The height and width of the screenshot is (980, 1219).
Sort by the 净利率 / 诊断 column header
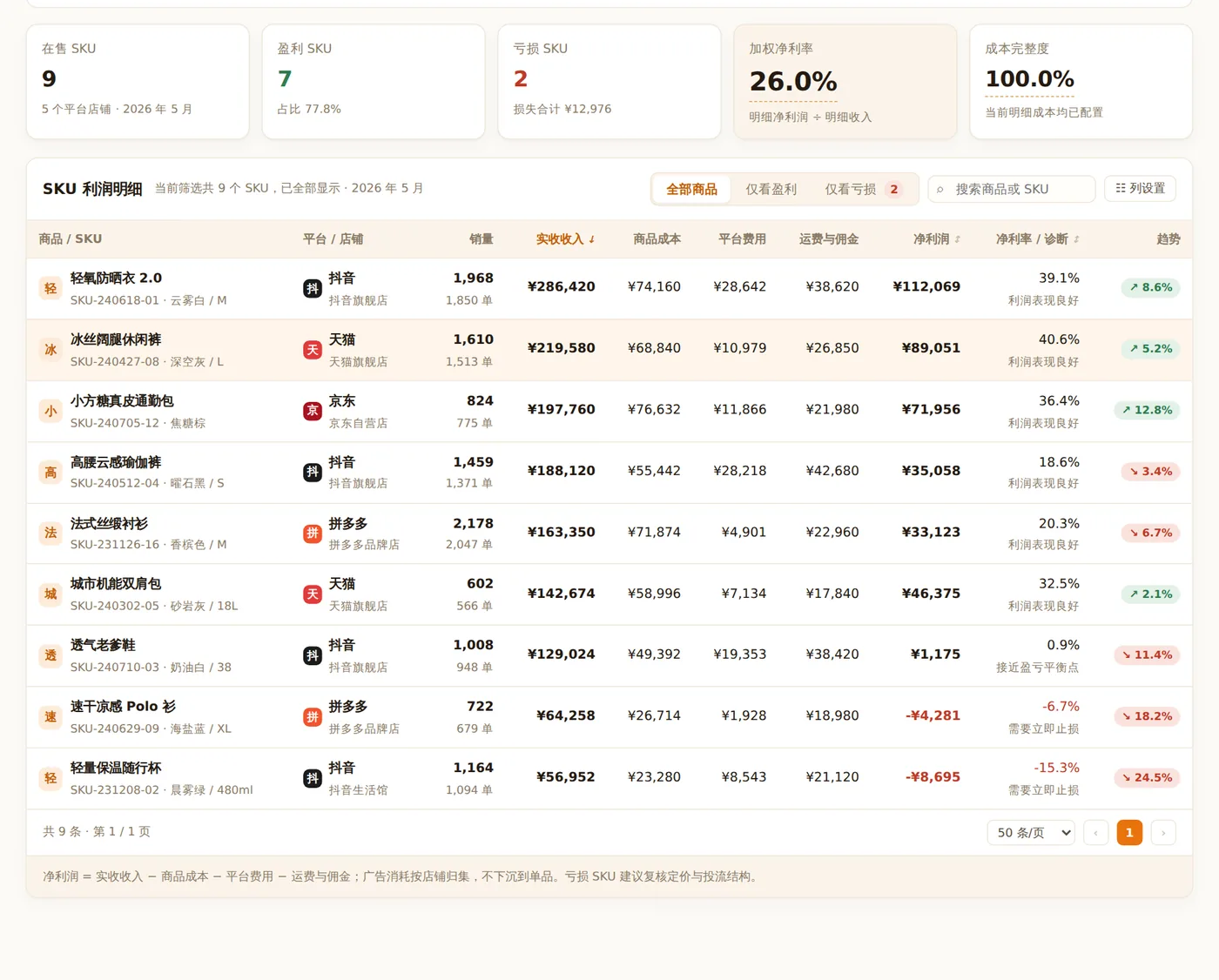click(x=1037, y=239)
